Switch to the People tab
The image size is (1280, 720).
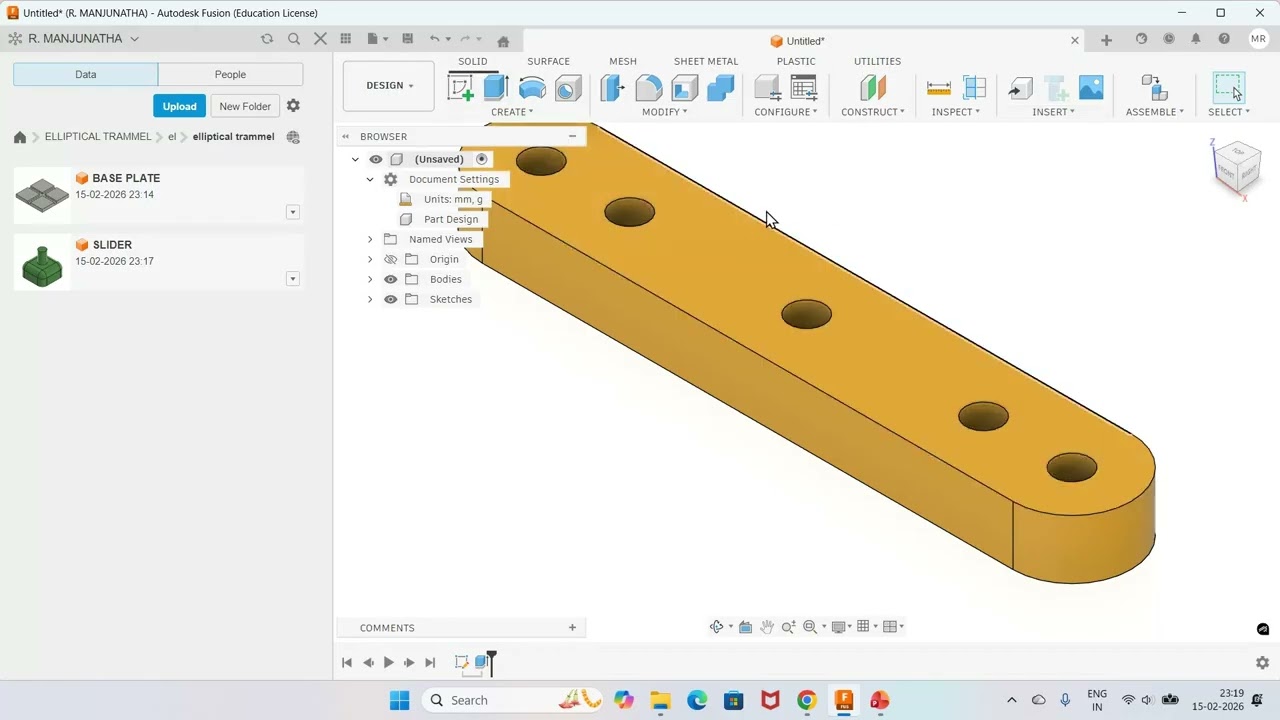pos(230,74)
